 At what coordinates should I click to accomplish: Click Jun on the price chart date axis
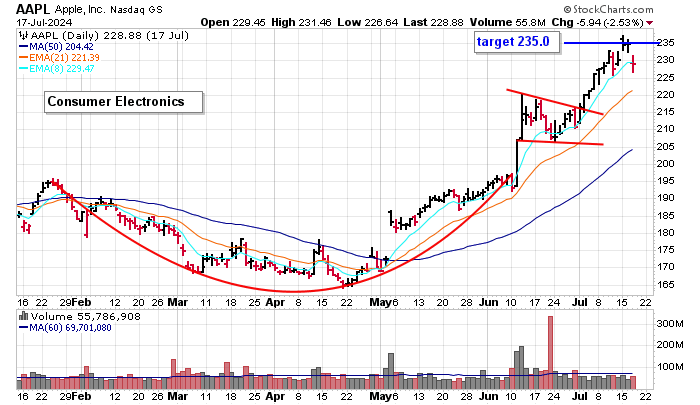coord(489,302)
